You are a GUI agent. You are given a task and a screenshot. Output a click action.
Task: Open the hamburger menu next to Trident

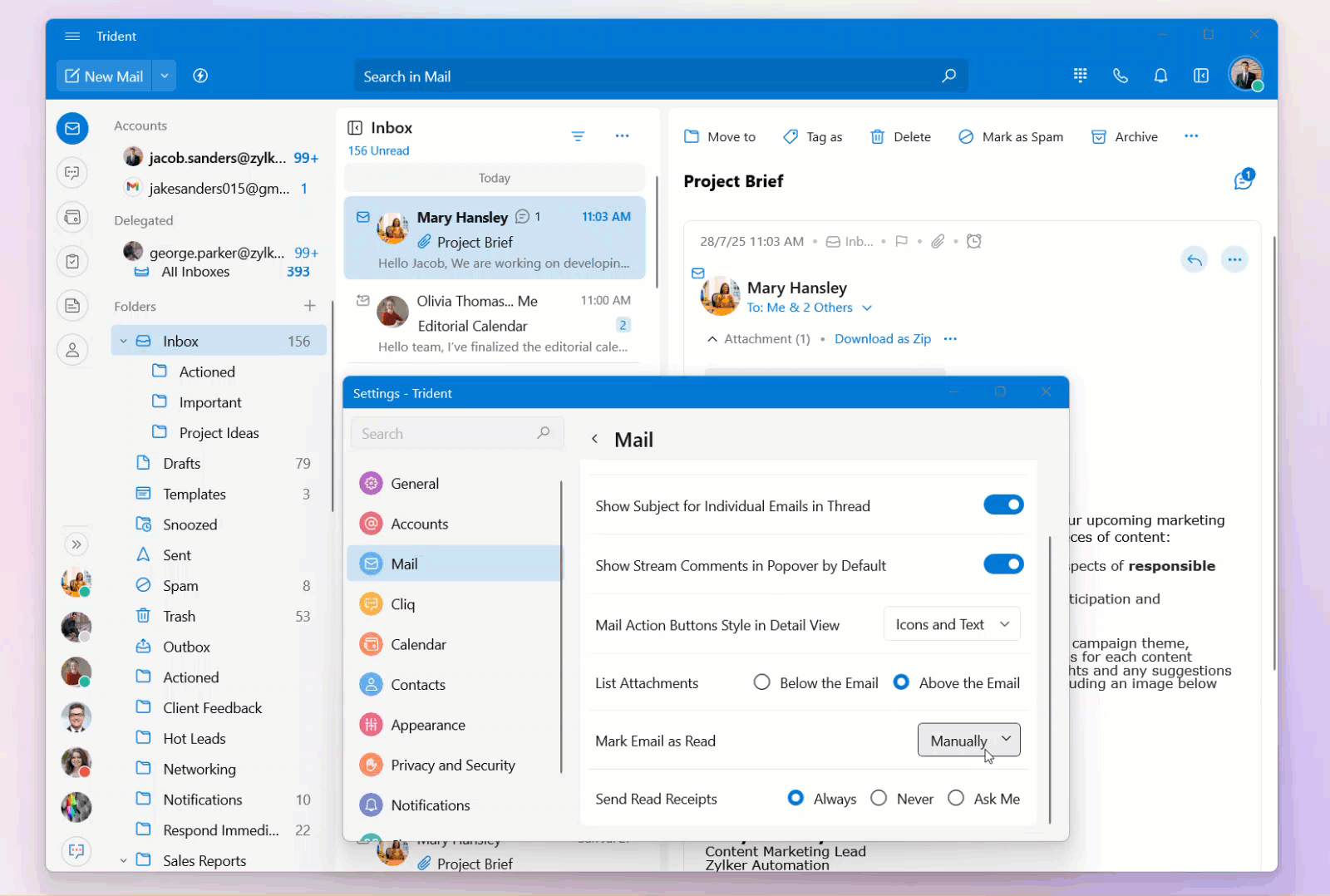point(72,36)
